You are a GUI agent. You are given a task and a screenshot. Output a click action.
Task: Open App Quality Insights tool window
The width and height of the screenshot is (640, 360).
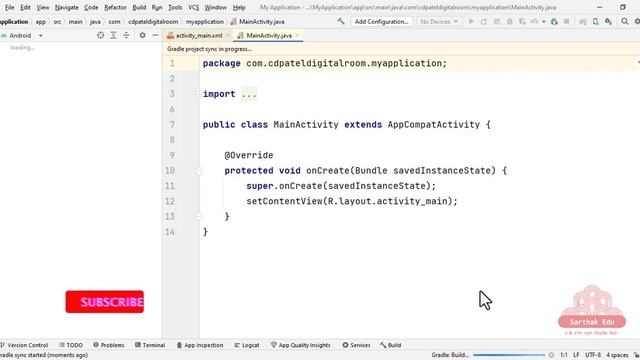click(300, 345)
